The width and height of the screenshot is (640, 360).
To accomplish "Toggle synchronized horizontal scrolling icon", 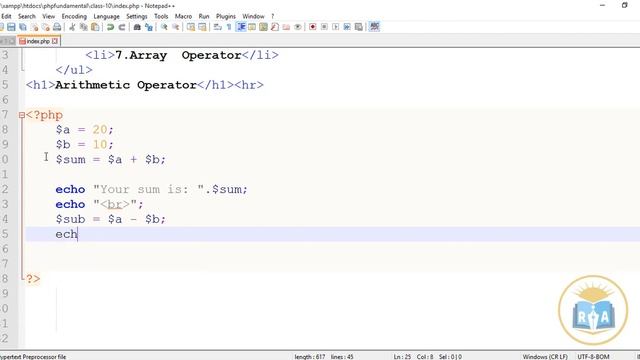I will (202, 27).
